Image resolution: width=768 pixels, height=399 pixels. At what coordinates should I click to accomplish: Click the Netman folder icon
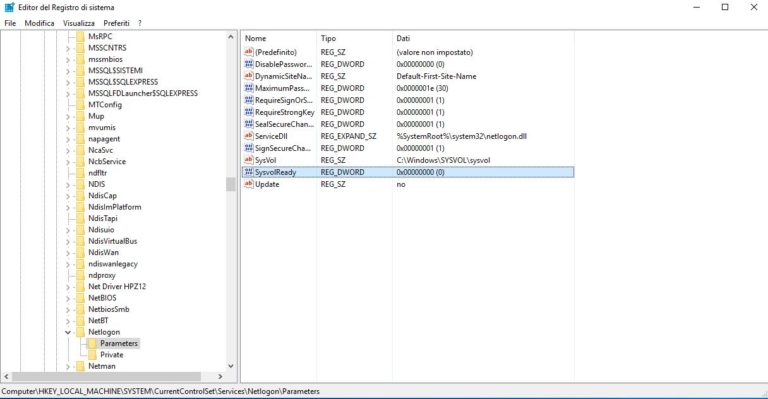80,366
